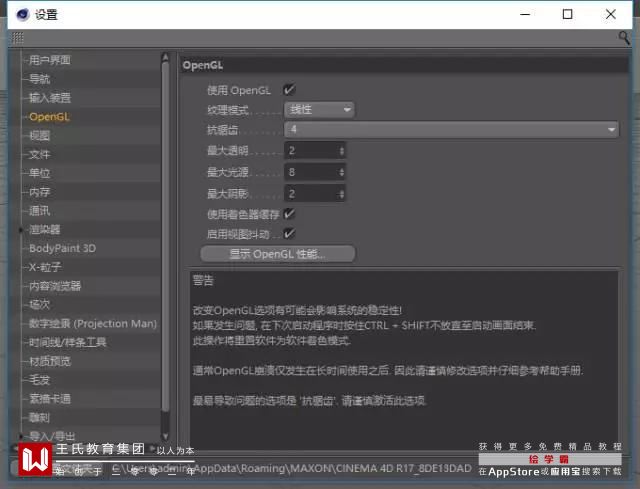Select X-粒子 in the settings list
Viewport: 640px width, 489px height.
click(45, 267)
